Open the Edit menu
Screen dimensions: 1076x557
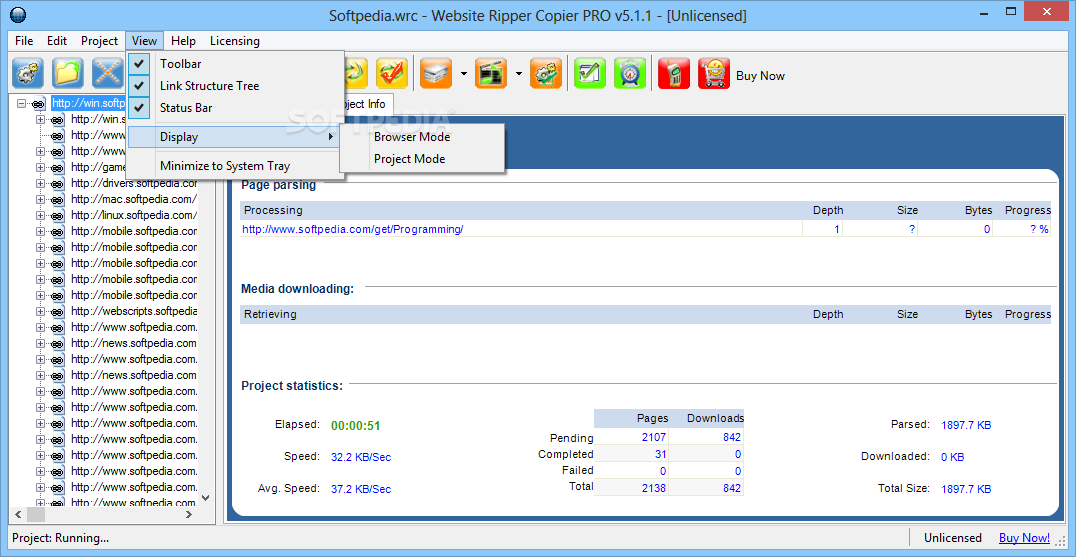tap(57, 40)
